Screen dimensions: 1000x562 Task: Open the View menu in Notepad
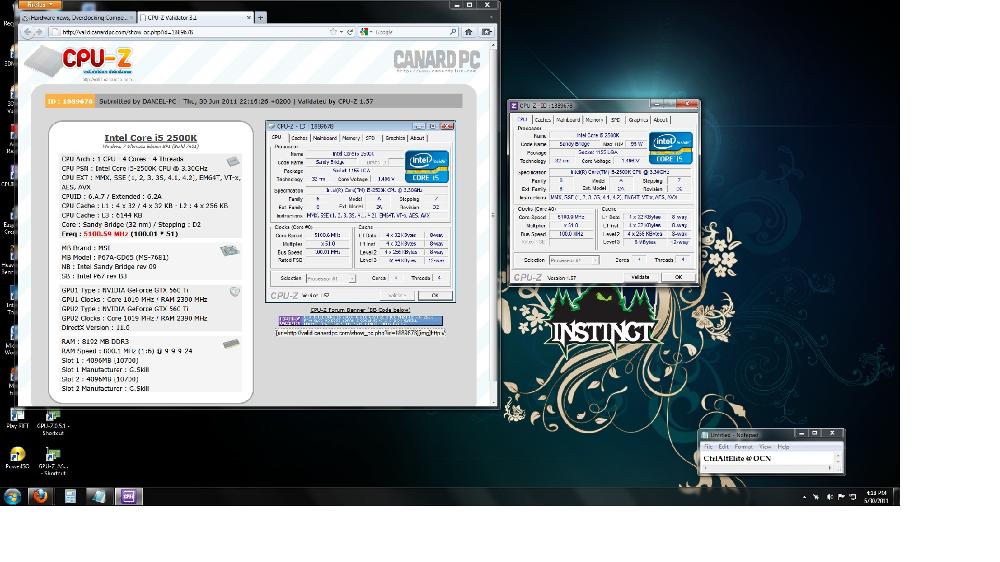pos(765,447)
